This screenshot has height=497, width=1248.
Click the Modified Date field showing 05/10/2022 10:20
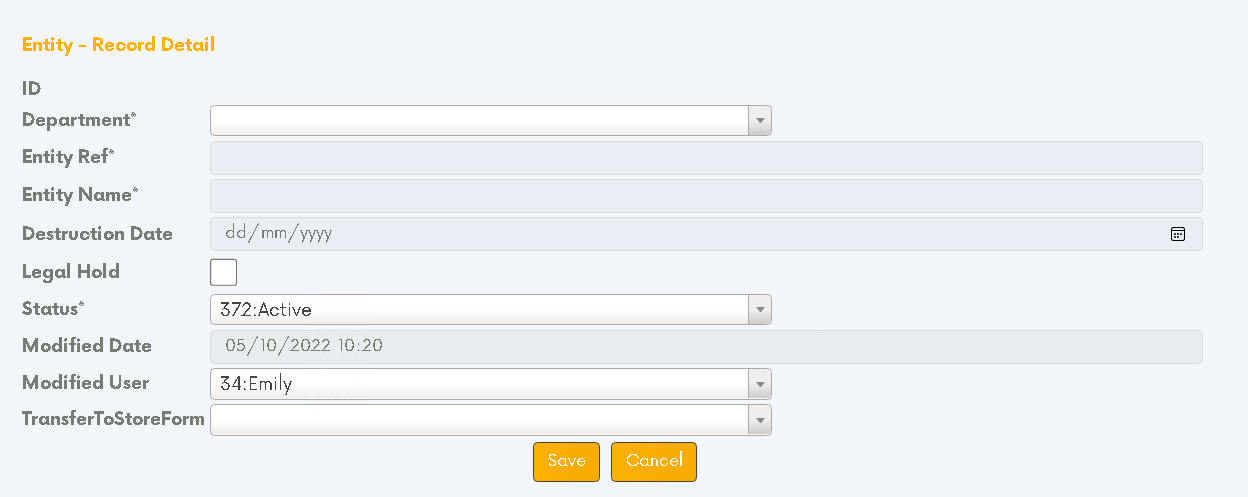click(x=706, y=347)
